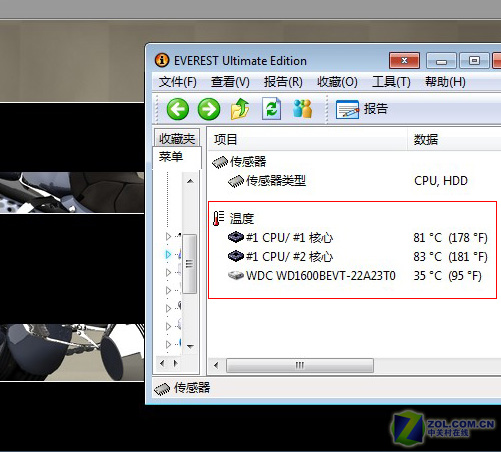Open the 文件(F) menu
This screenshot has height=452, width=501.
click(178, 82)
